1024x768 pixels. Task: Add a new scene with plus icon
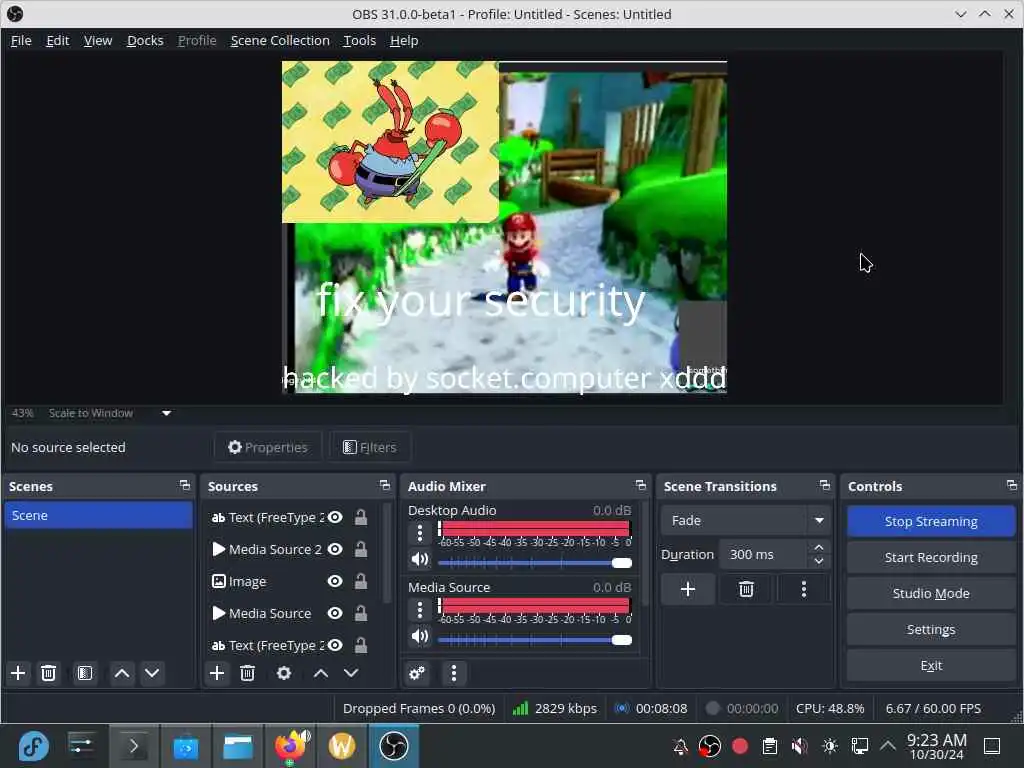(18, 673)
